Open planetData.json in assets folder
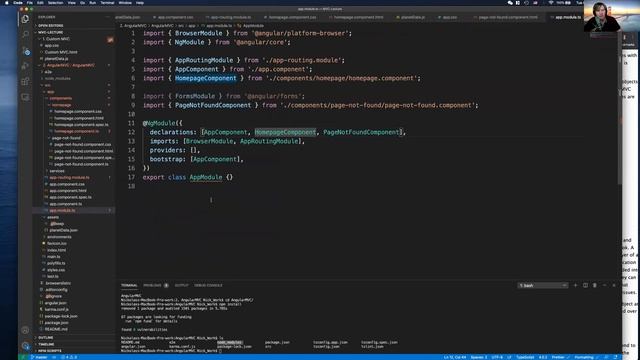 pos(63,230)
